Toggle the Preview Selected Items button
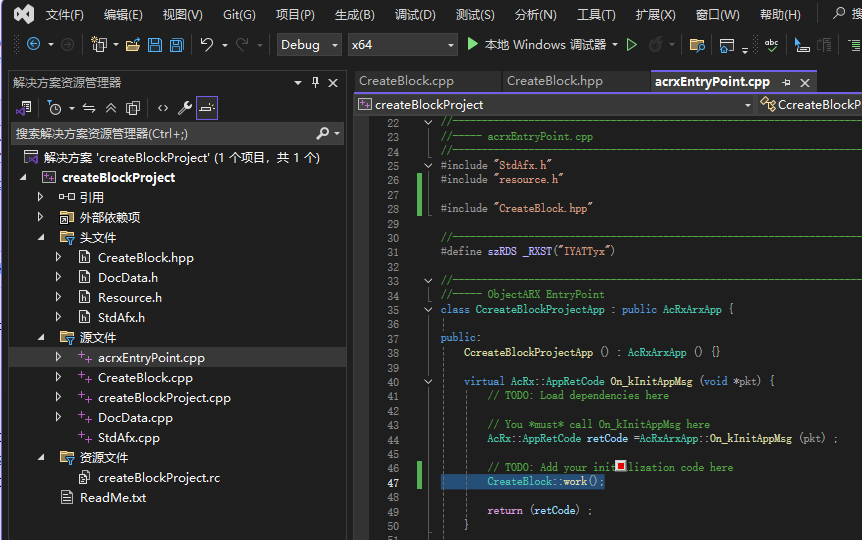Image resolution: width=862 pixels, height=540 pixels. pos(207,108)
